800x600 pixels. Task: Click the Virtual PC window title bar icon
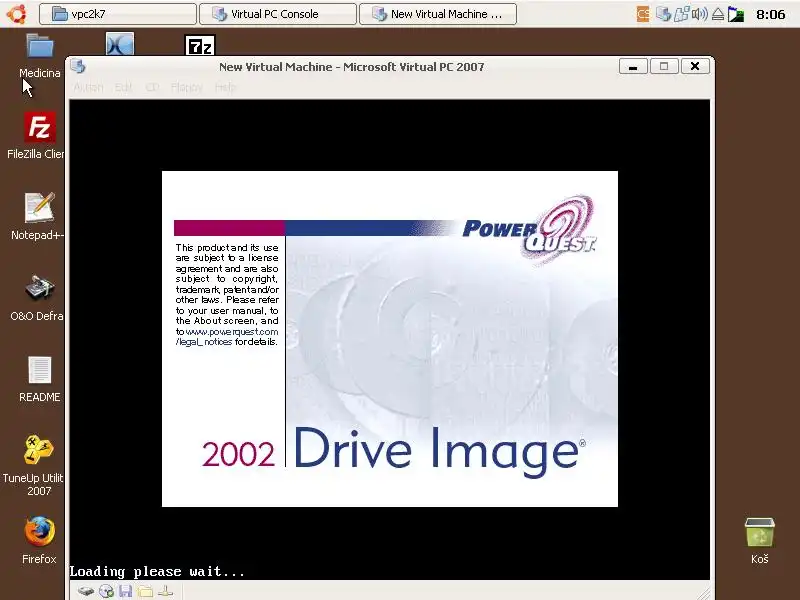78,66
